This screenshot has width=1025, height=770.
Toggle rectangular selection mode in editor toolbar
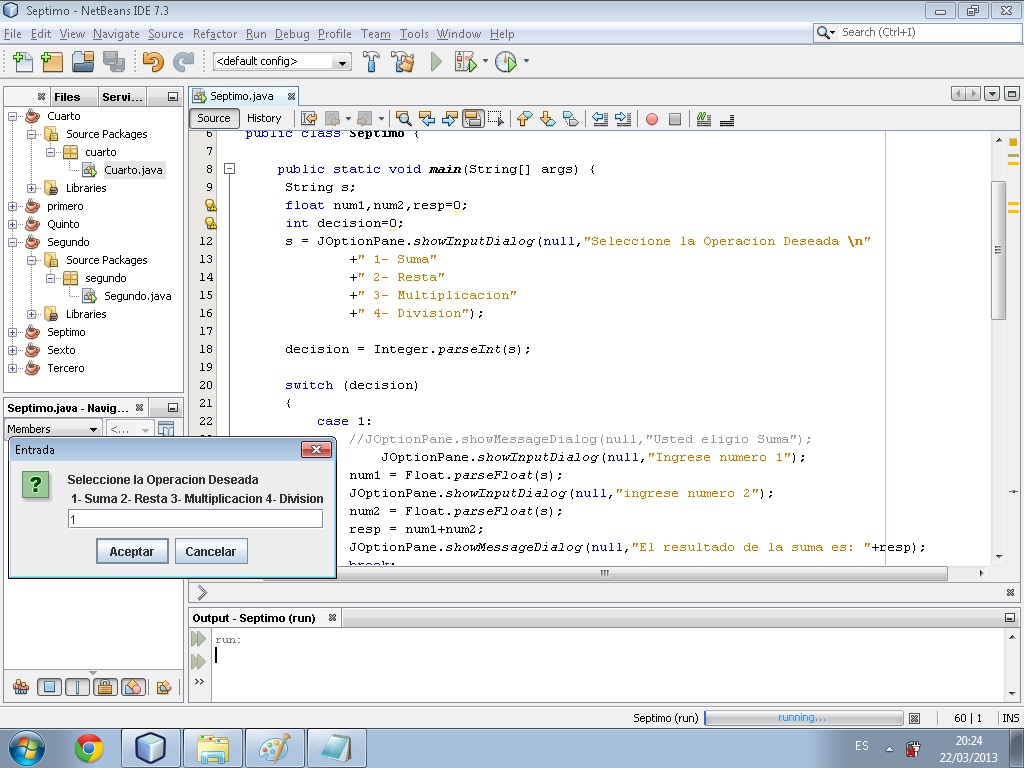[x=495, y=118]
